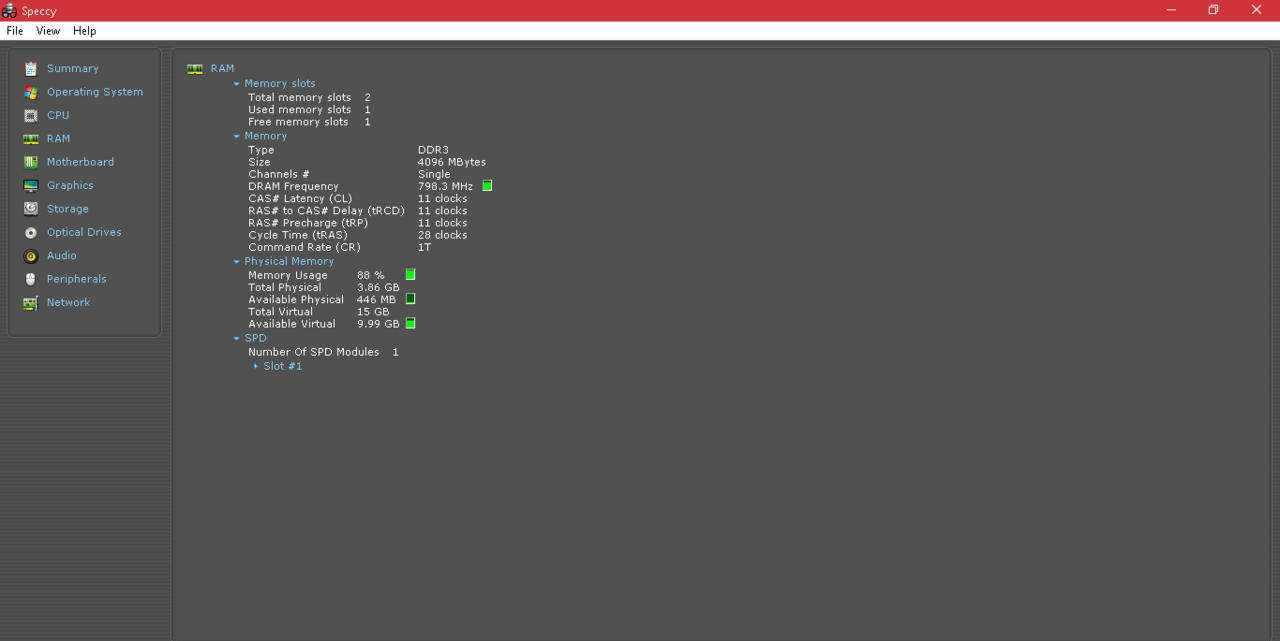This screenshot has height=641, width=1280.
Task: Select the CPU chip icon
Action: click(31, 116)
